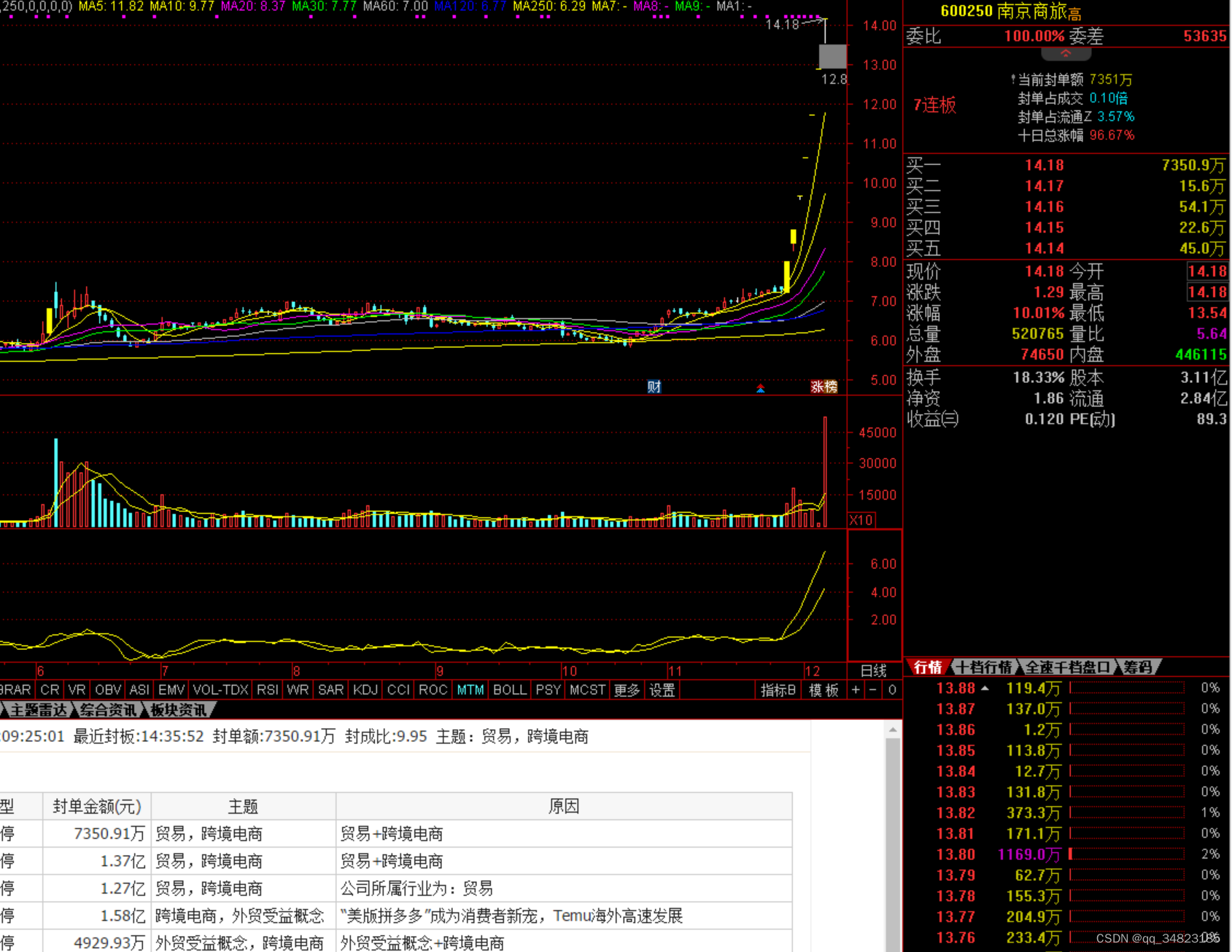
Task: Click the MA250: 6.29 legend label
Action: point(549,7)
